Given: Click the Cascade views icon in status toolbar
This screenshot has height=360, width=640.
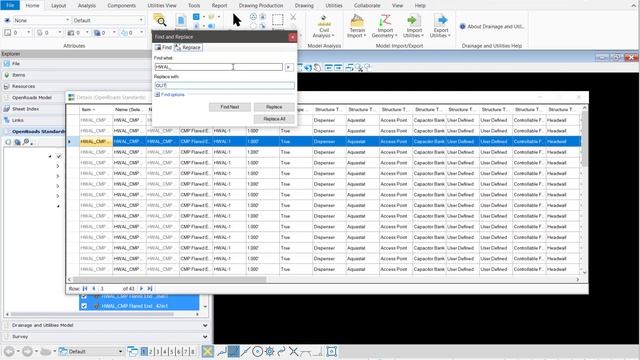Looking at the screenshot, I should tap(133, 351).
